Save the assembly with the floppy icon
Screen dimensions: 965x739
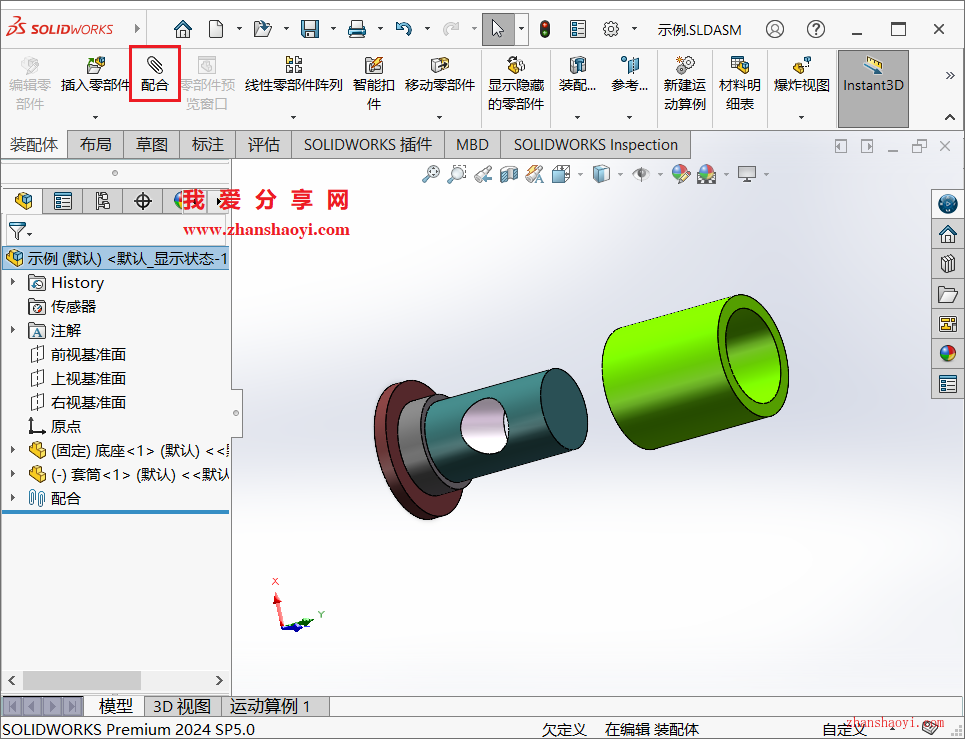click(x=310, y=29)
